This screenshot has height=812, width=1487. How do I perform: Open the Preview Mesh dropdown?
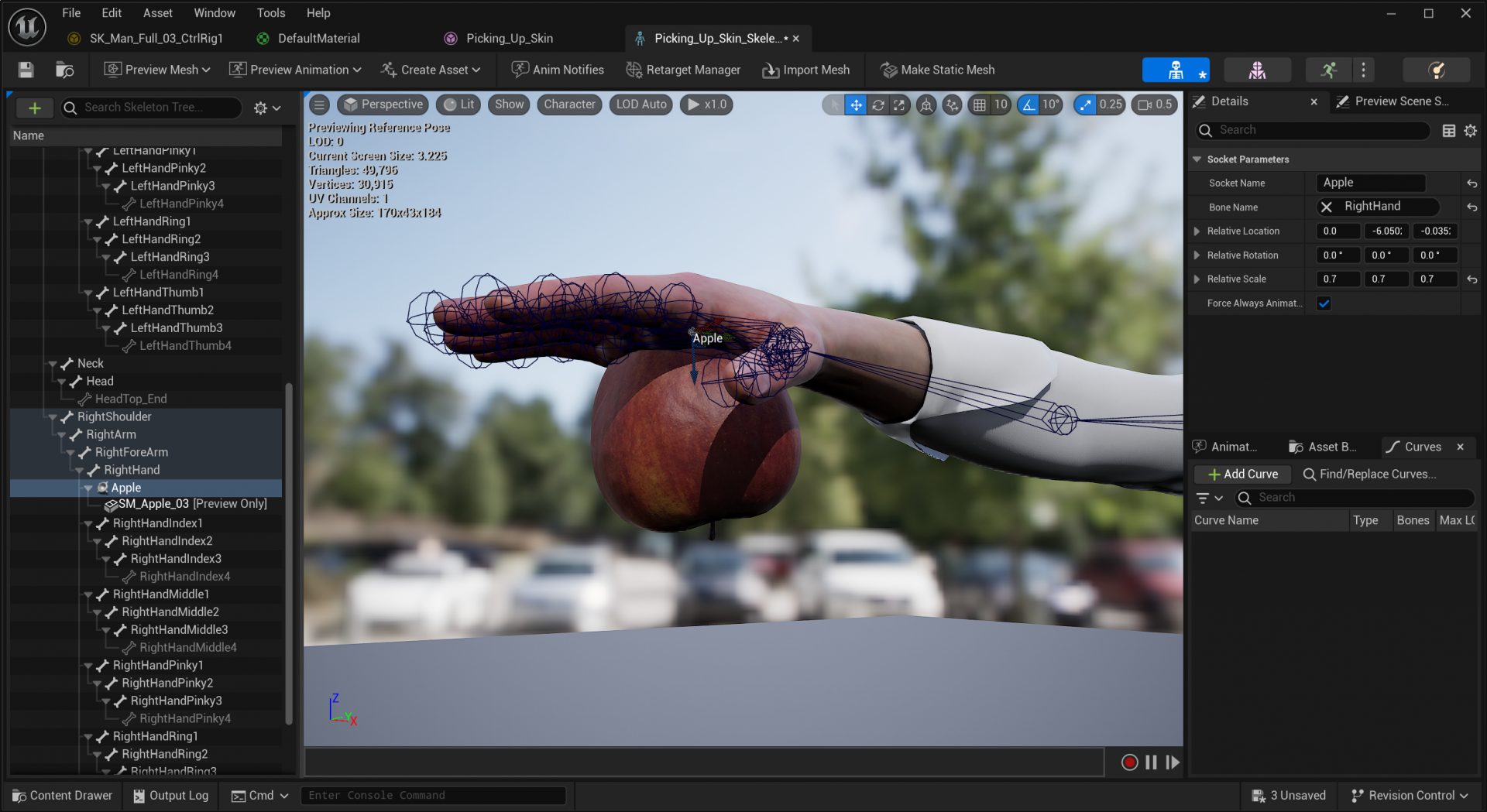[158, 70]
